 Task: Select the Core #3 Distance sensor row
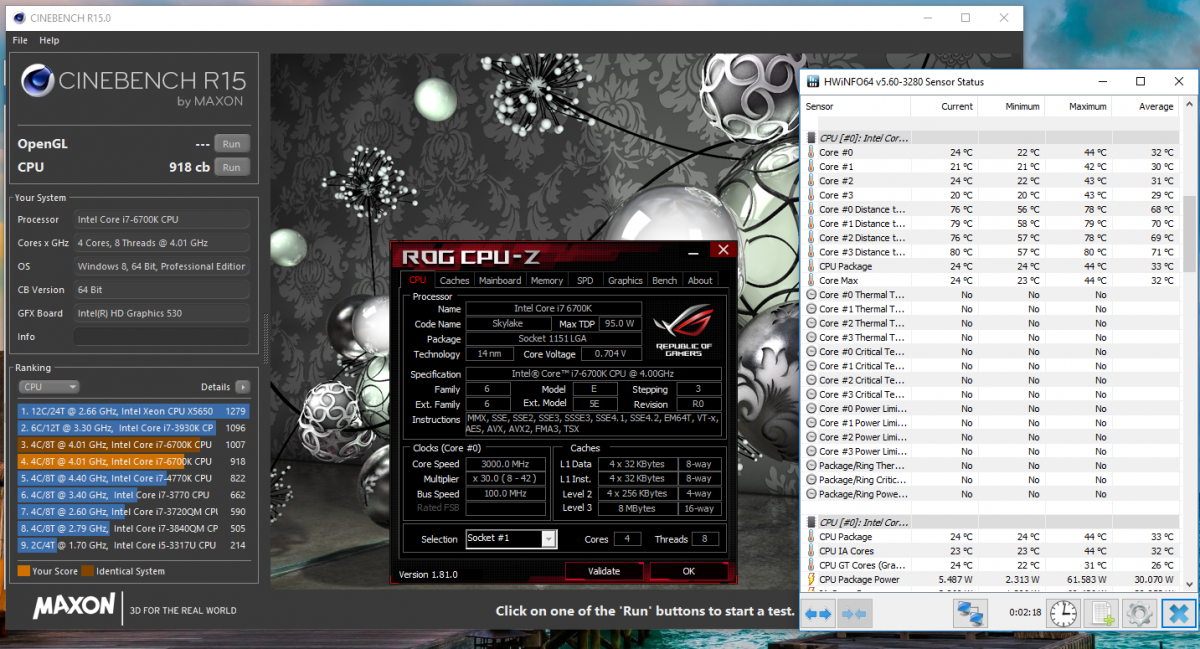[992, 252]
